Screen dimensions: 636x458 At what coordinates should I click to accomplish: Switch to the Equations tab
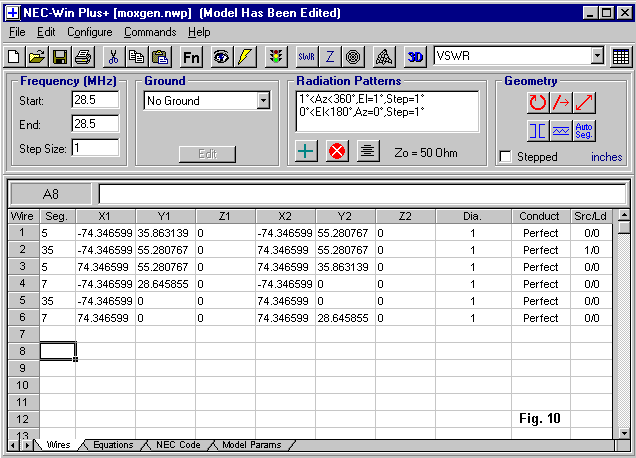coord(112,445)
